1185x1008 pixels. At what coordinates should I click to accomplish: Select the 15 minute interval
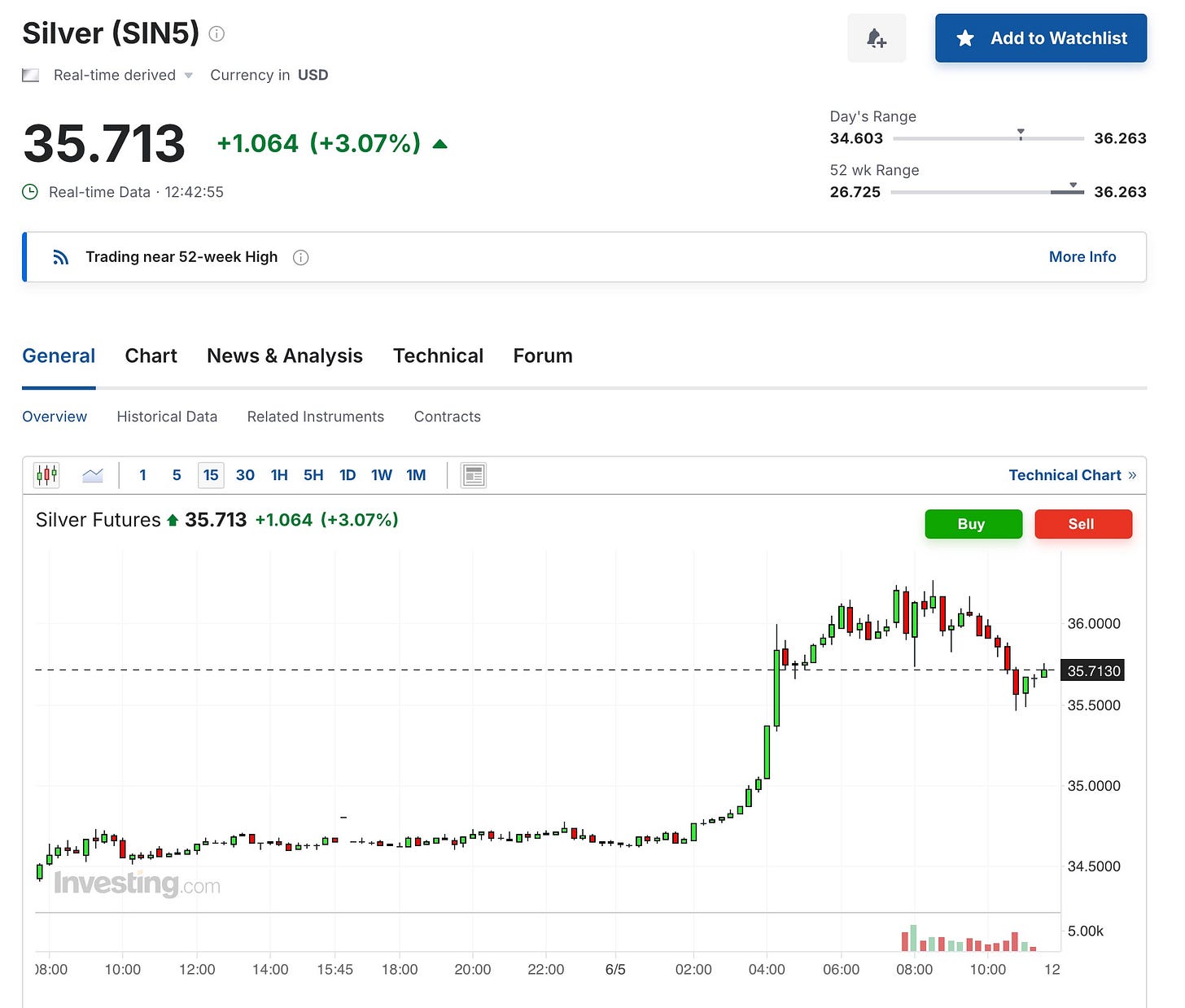[x=211, y=475]
